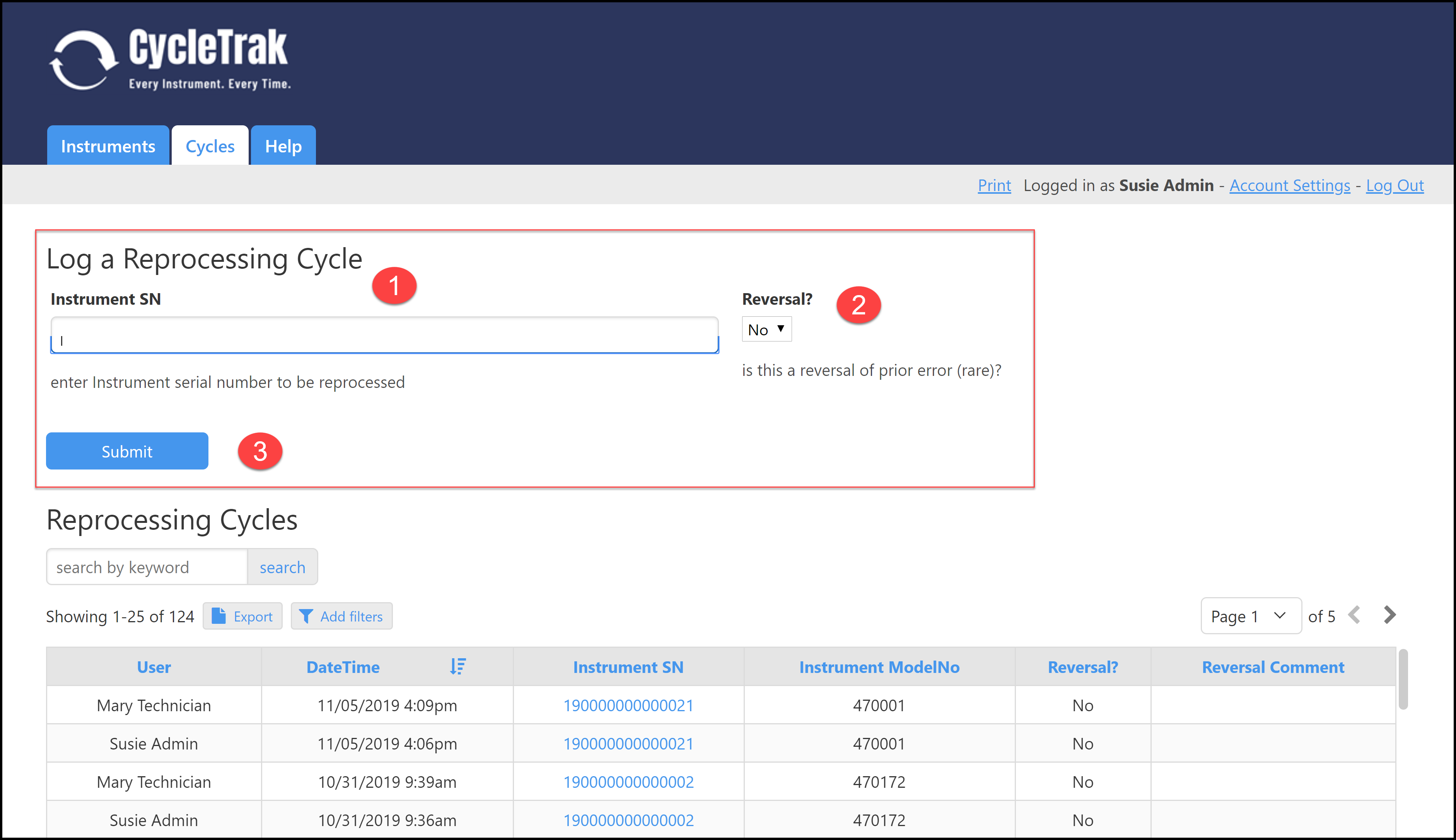Click the table vertical scrollbar
1456x840 pixels.
(1403, 680)
